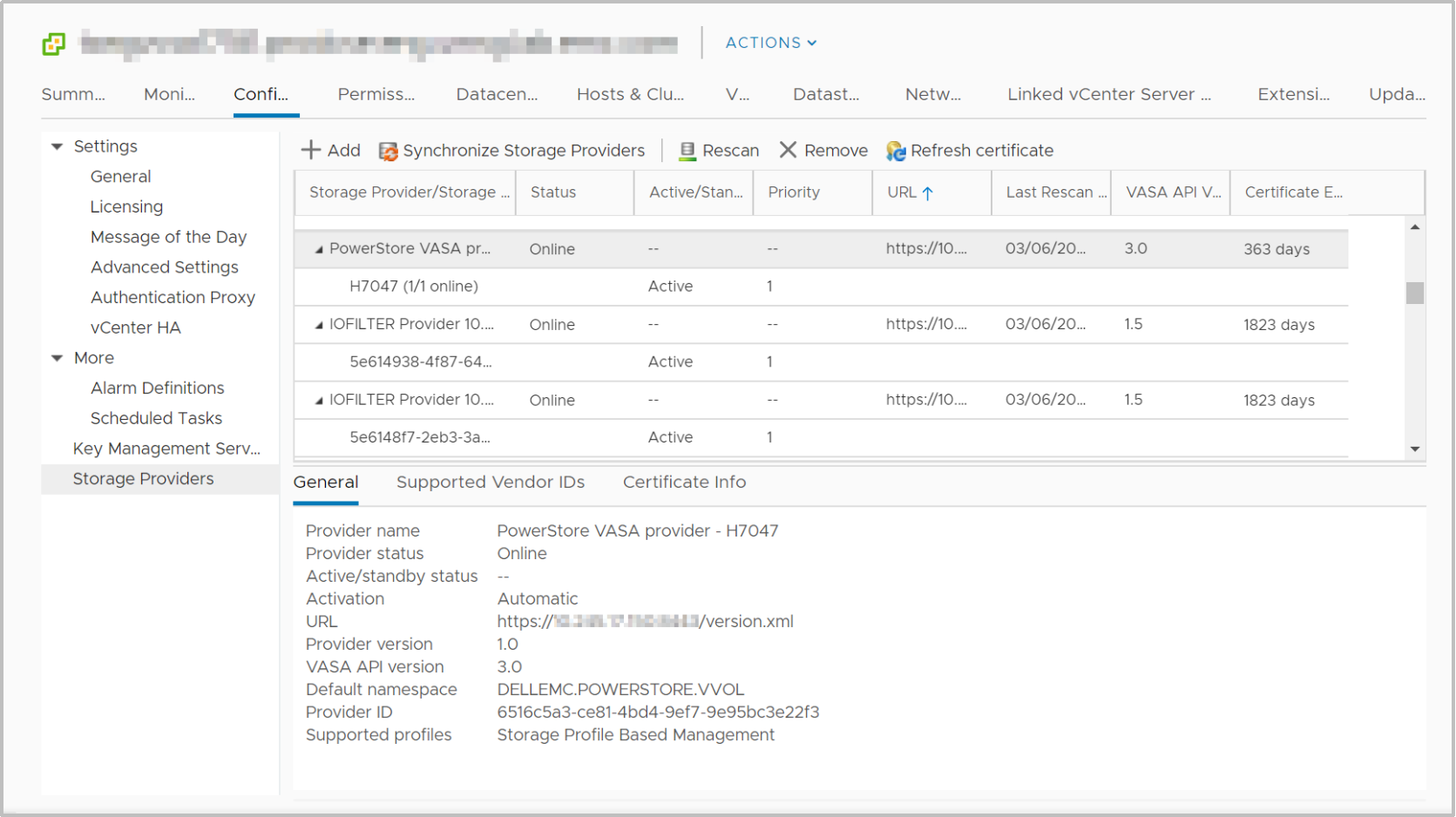1456x817 pixels.
Task: Click the 363 days certificate cell
Action: pos(1277,249)
